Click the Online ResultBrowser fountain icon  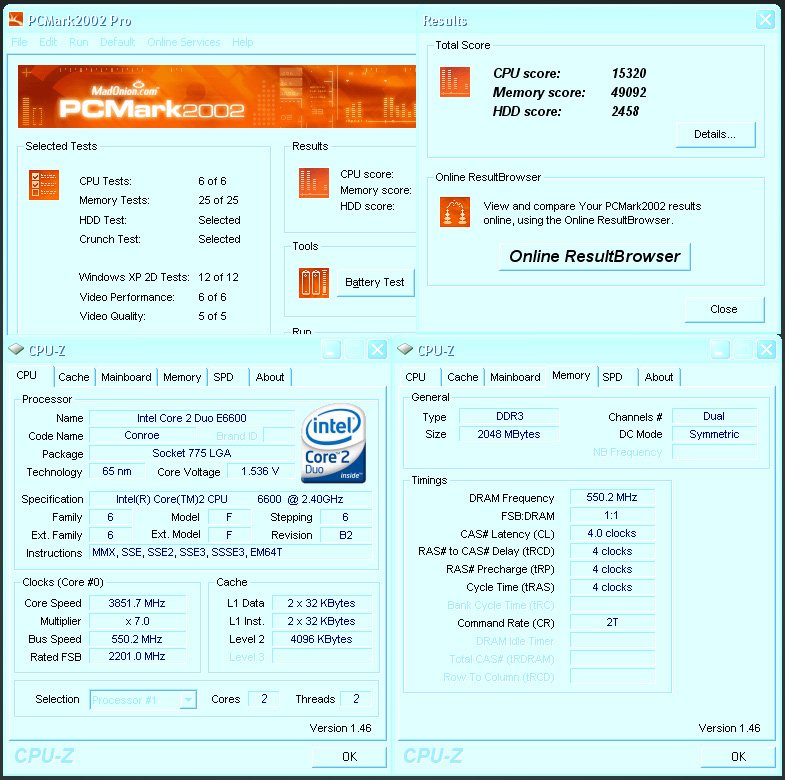point(455,212)
